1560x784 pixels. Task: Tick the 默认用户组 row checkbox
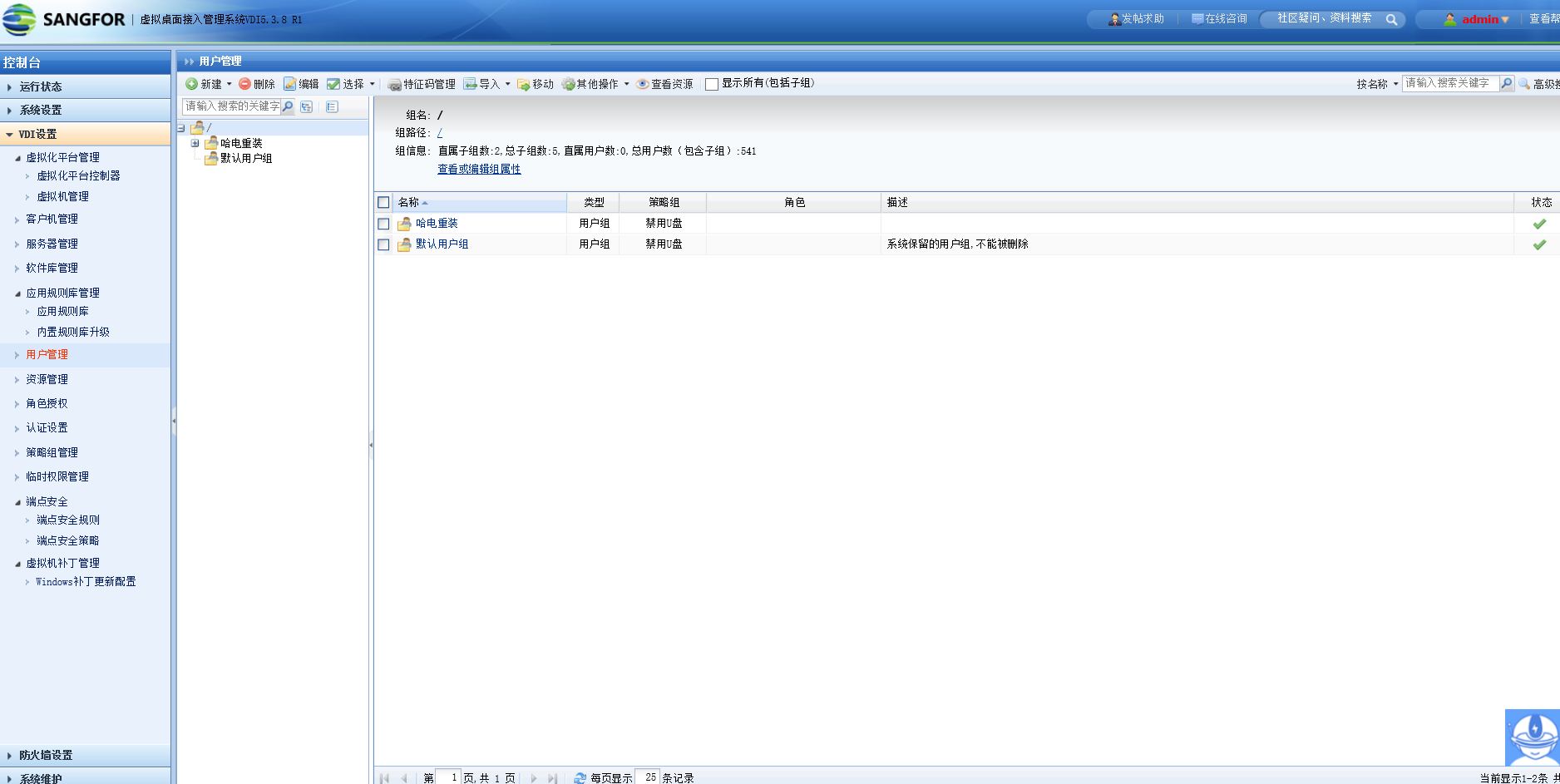point(383,244)
